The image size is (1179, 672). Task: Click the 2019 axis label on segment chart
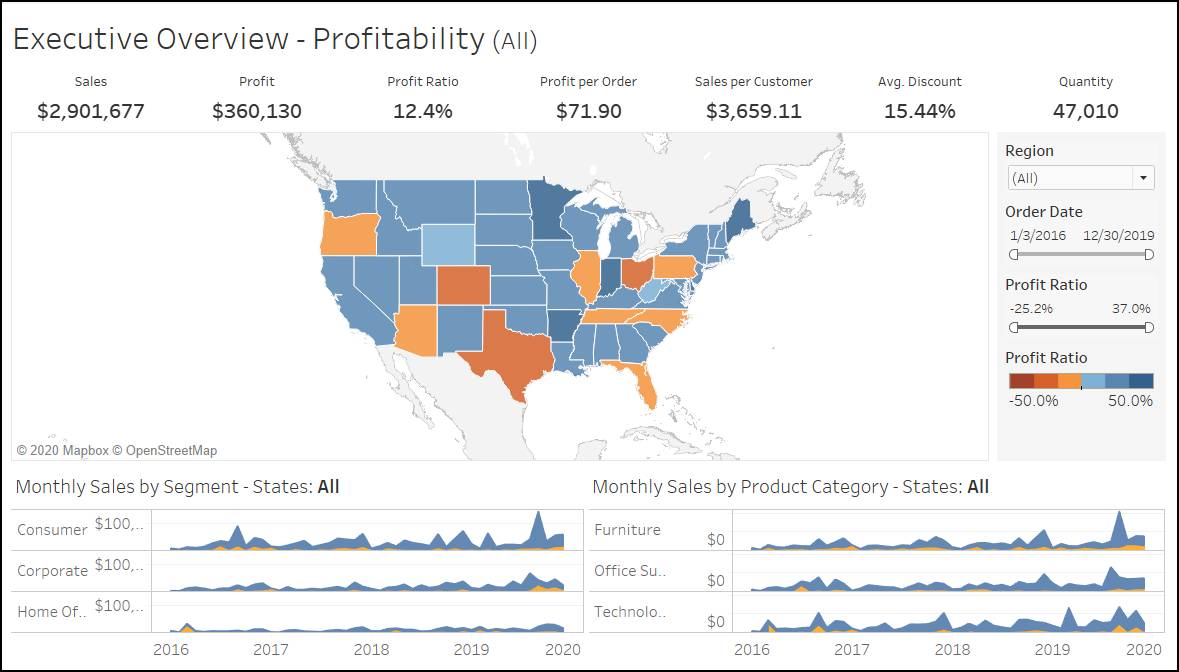click(x=473, y=649)
